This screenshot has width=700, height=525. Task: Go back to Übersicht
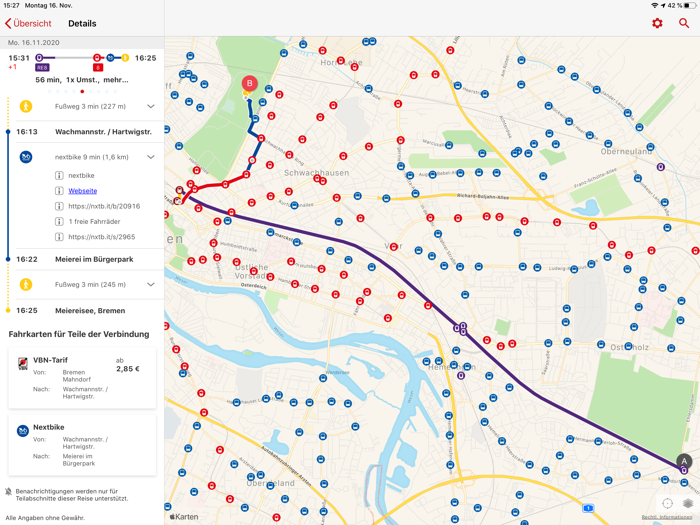click(28, 24)
